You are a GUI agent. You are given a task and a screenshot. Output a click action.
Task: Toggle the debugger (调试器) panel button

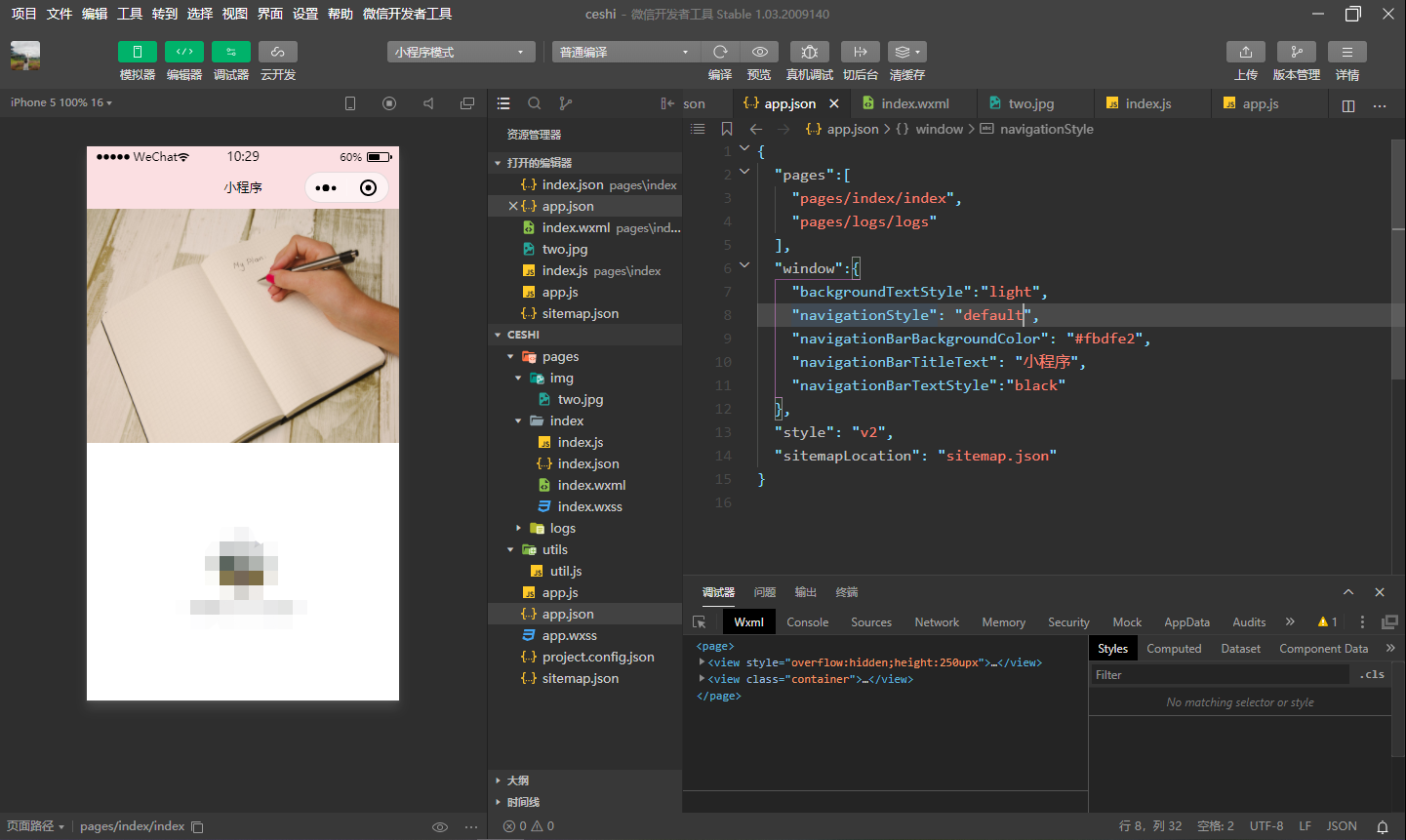(x=231, y=52)
